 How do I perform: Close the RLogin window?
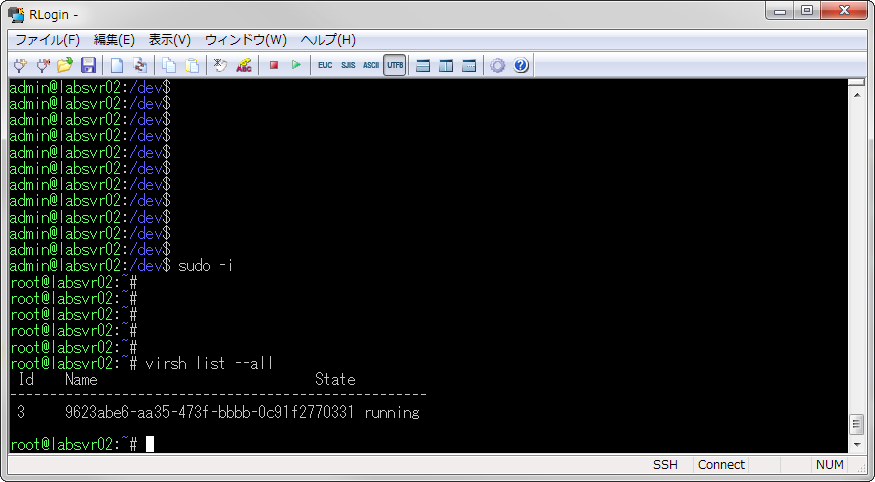844,10
